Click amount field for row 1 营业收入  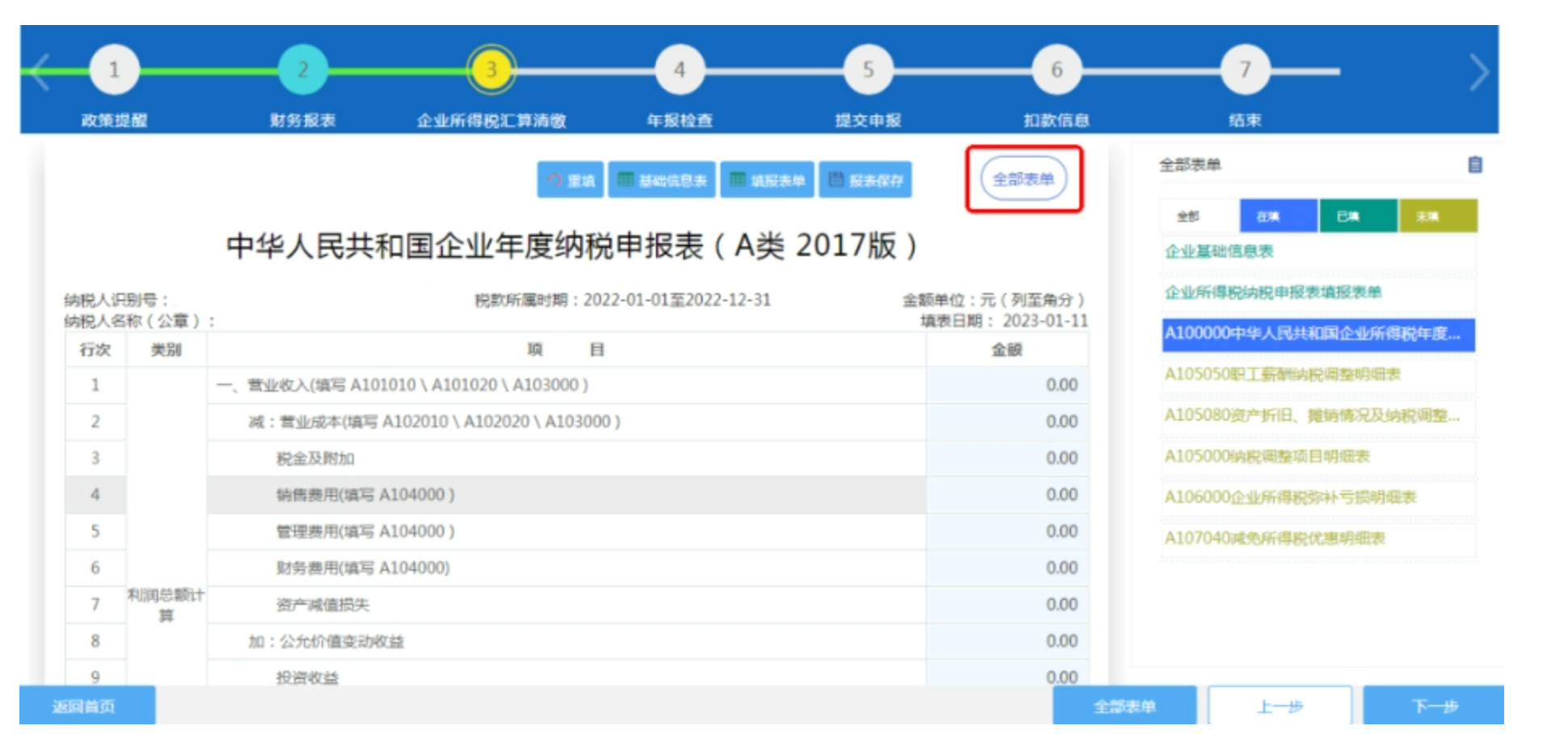[x=1007, y=385]
